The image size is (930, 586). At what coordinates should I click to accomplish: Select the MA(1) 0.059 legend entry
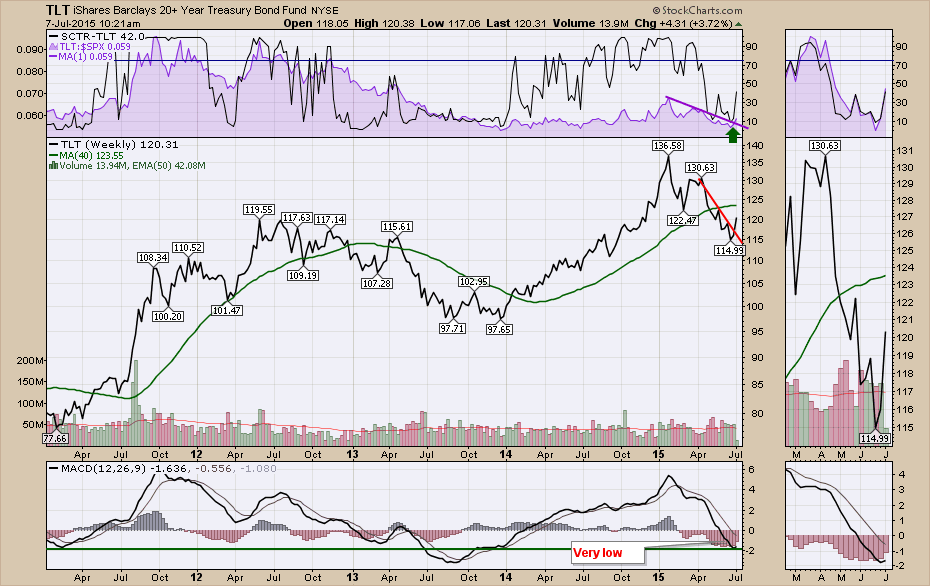[x=81, y=56]
